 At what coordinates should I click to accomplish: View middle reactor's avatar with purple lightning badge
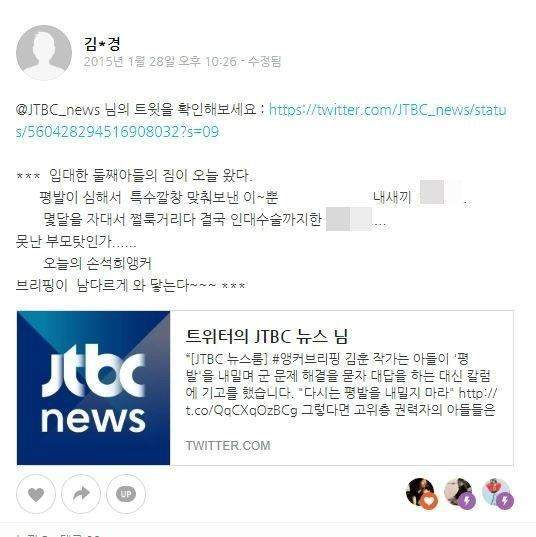[460, 492]
